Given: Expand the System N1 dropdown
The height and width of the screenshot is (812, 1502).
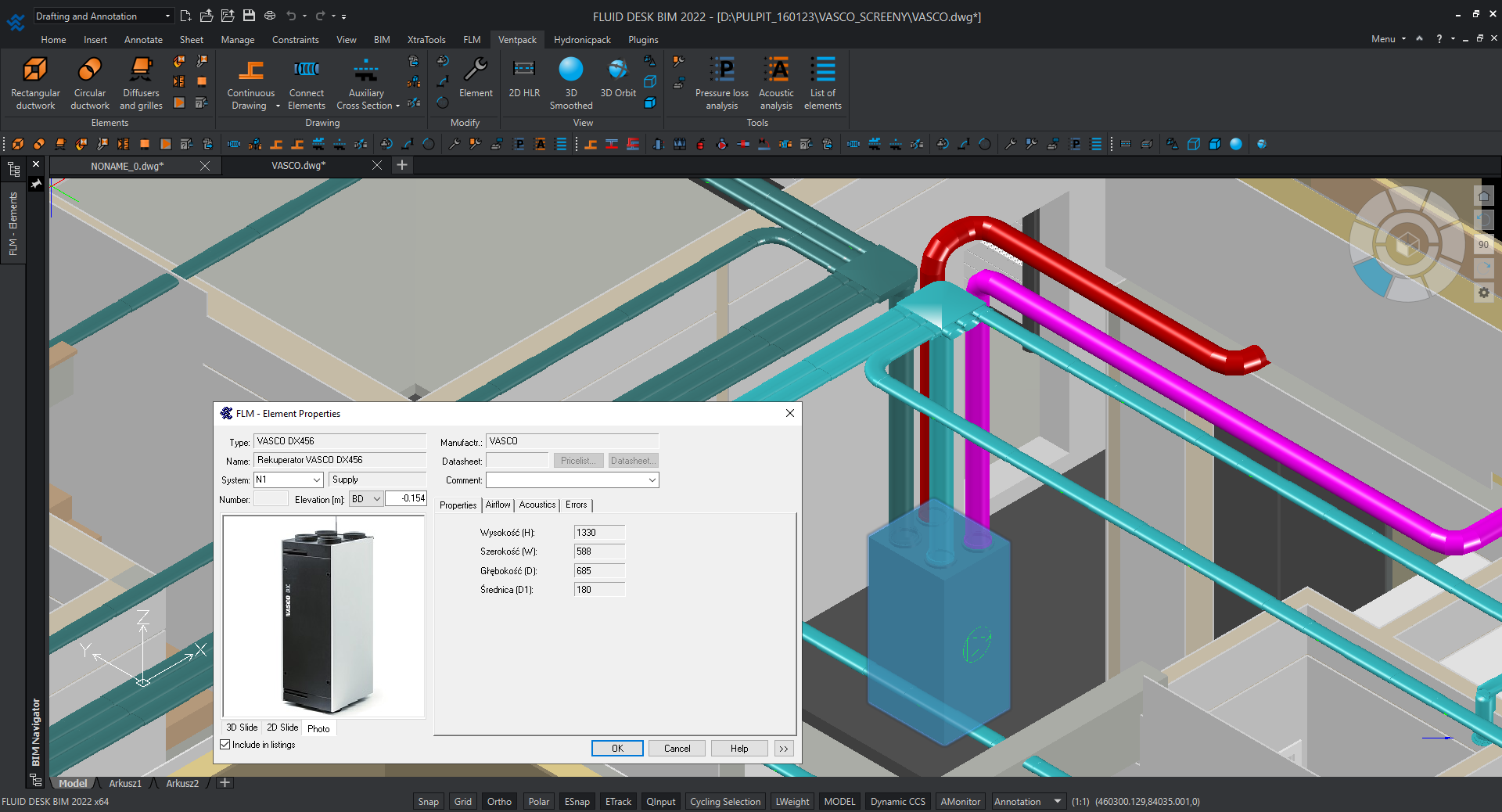Looking at the screenshot, I should (317, 480).
